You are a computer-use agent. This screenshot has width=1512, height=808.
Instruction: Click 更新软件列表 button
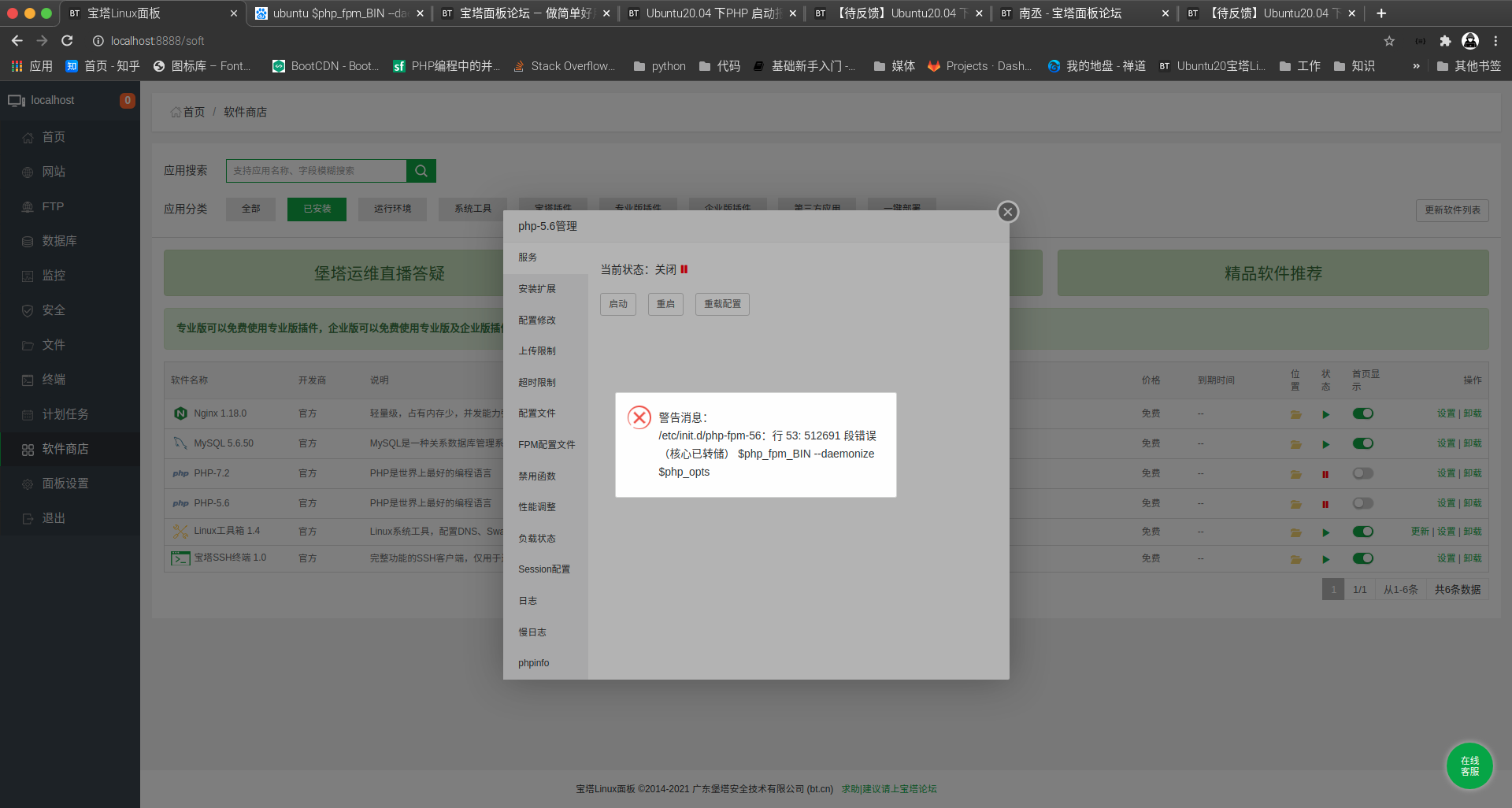pos(1452,210)
